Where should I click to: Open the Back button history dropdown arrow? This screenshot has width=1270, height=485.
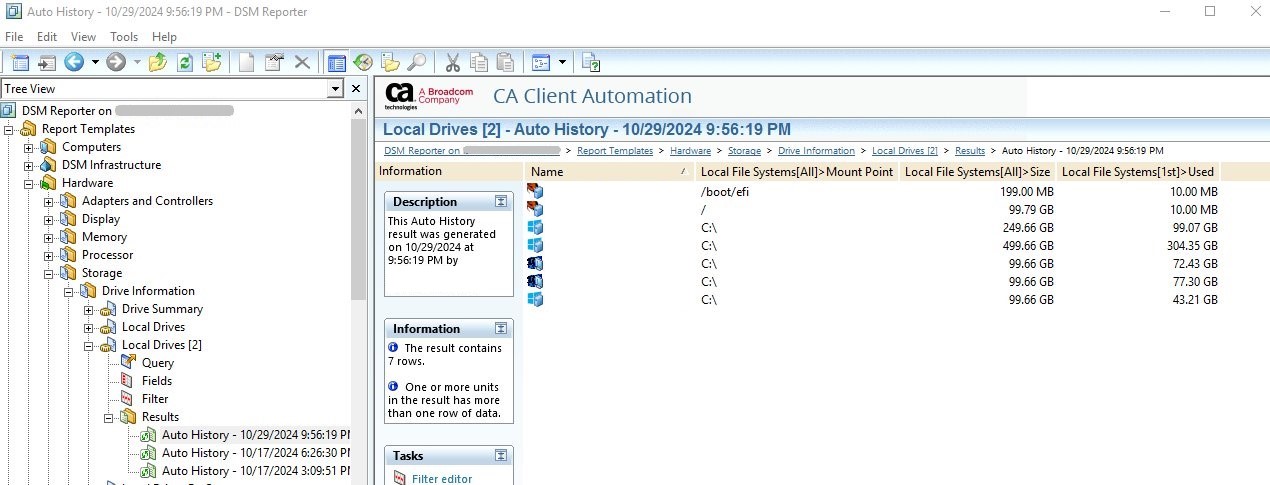(95, 62)
